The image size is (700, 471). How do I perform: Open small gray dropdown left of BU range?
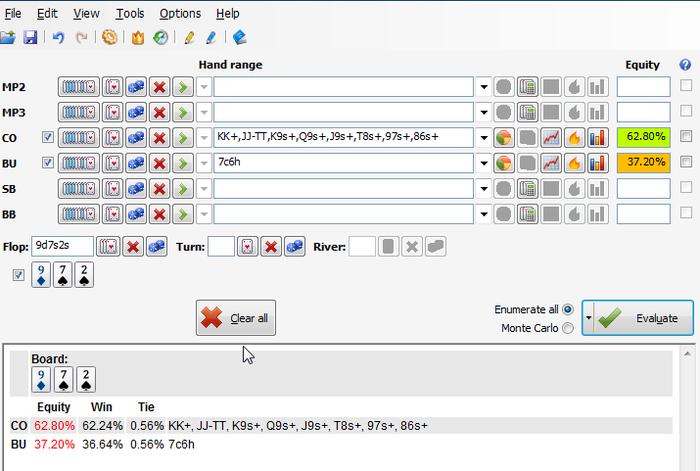point(204,163)
